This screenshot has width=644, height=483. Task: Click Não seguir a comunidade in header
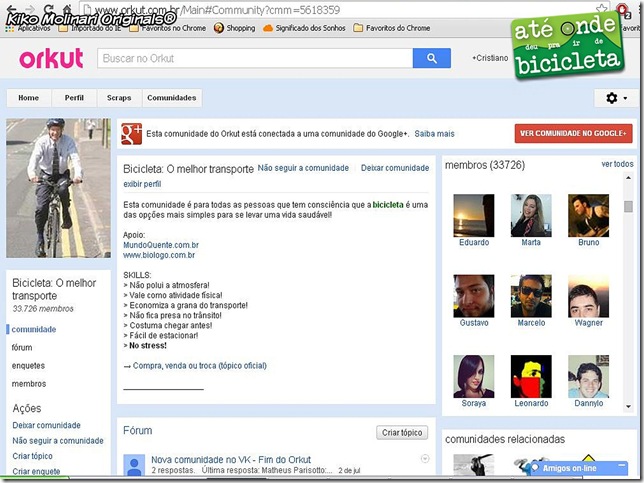[x=303, y=168]
